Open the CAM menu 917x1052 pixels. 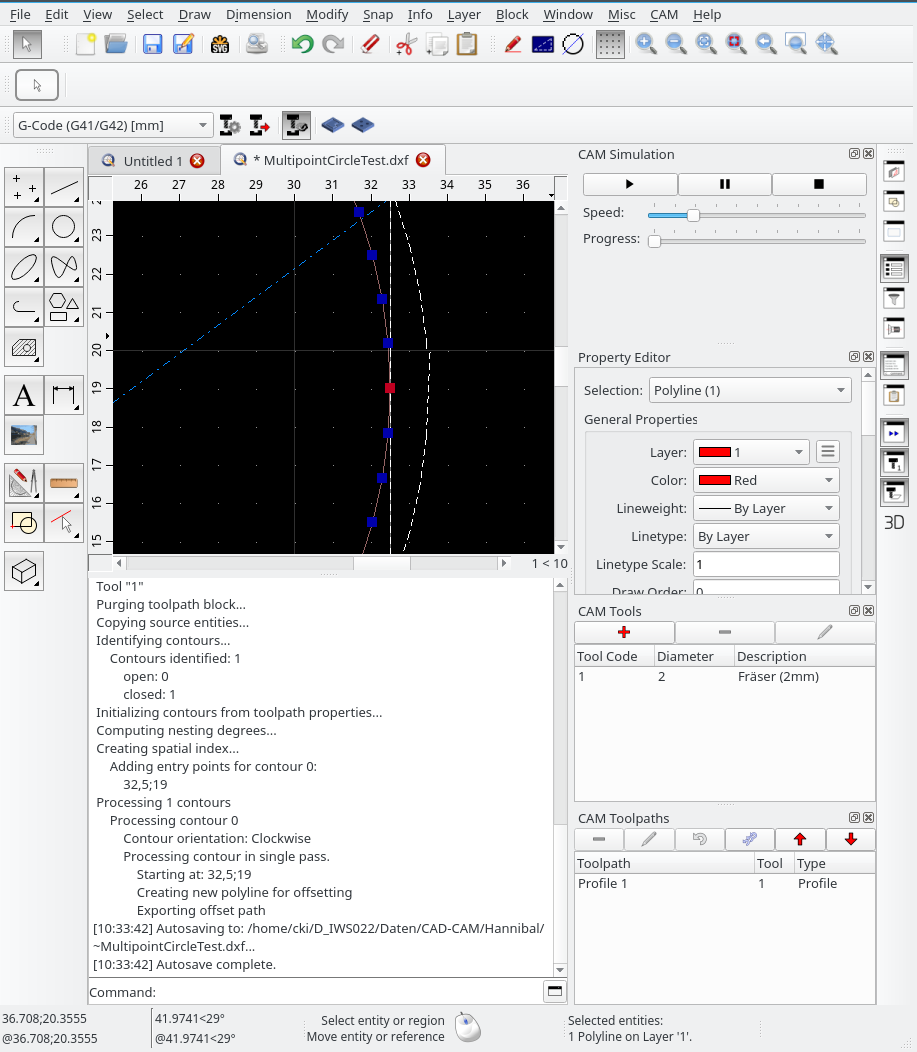(x=663, y=15)
